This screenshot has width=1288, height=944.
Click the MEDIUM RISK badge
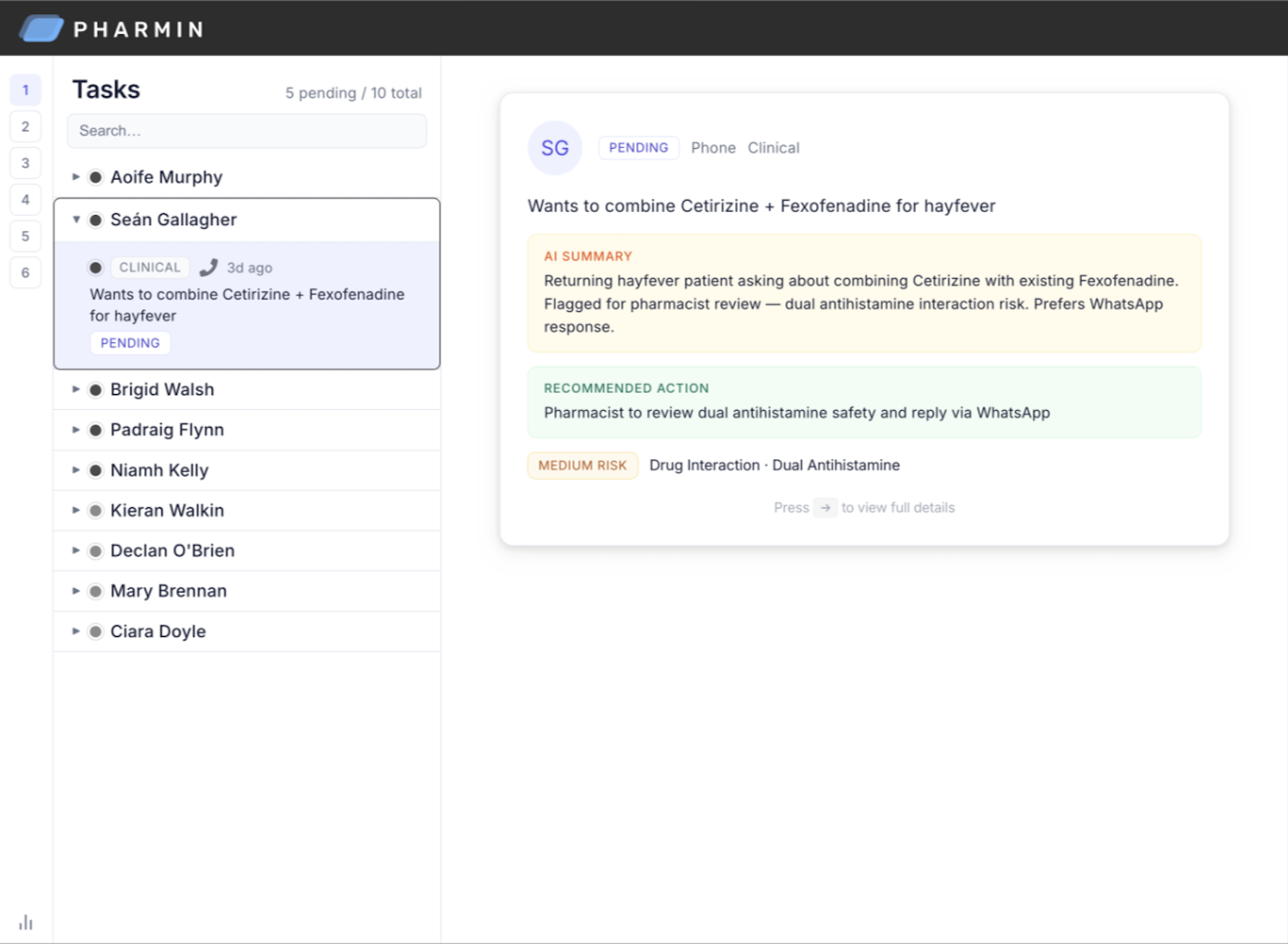582,465
